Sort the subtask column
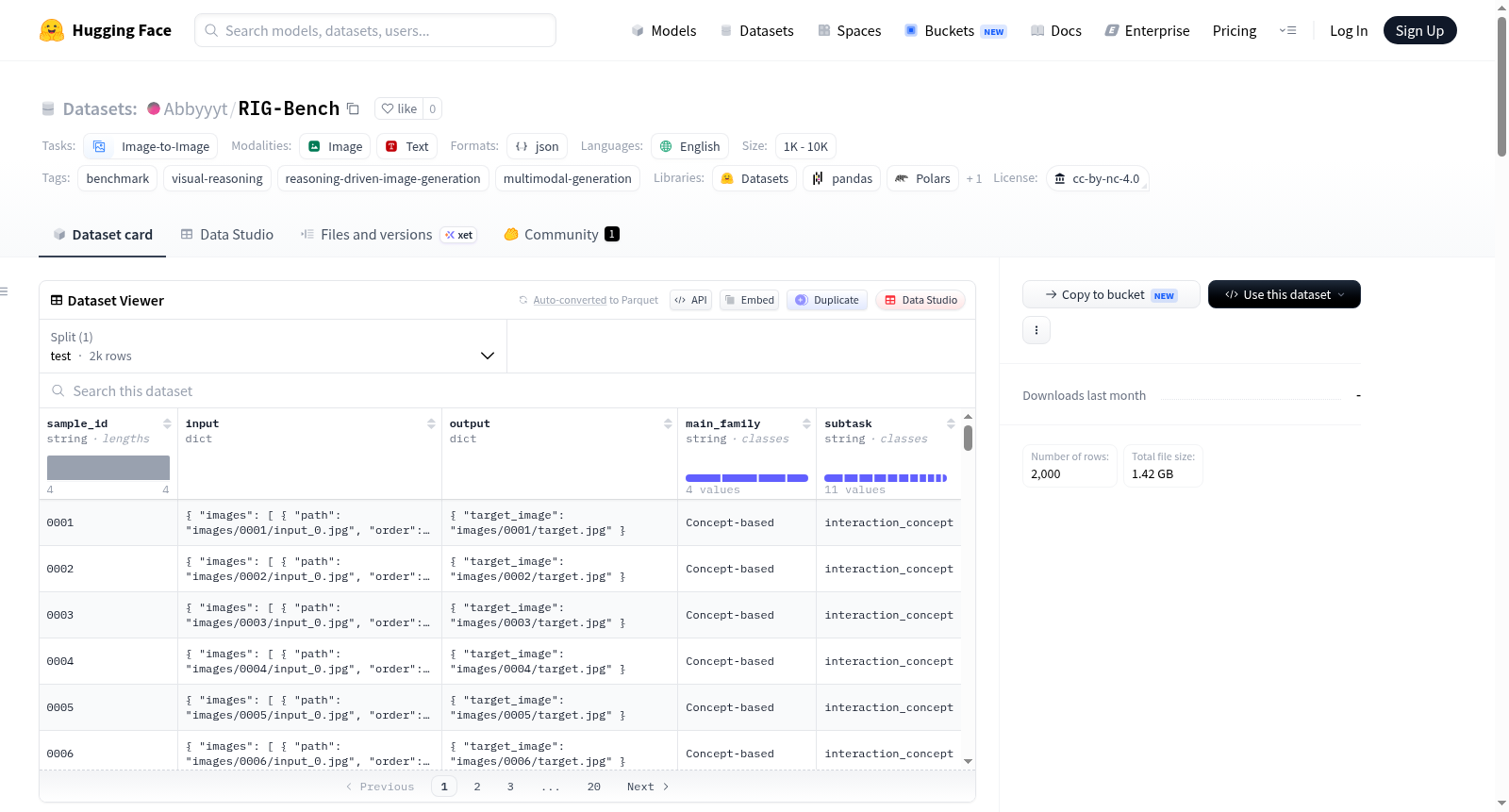This screenshot has height=812, width=1509. click(x=951, y=423)
